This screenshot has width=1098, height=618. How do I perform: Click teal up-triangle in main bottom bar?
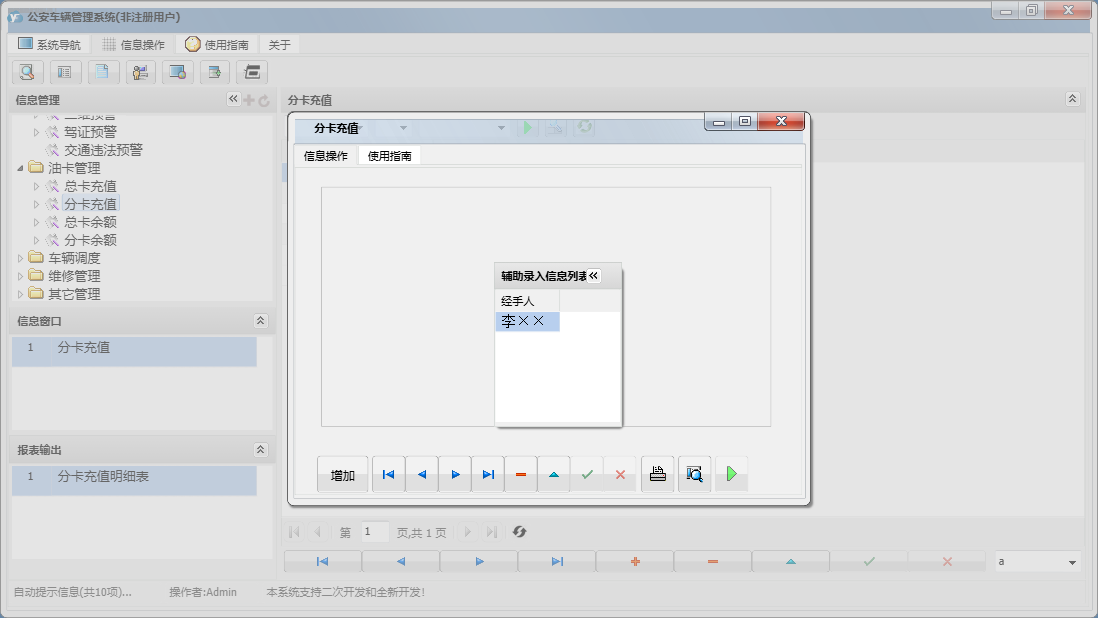791,561
